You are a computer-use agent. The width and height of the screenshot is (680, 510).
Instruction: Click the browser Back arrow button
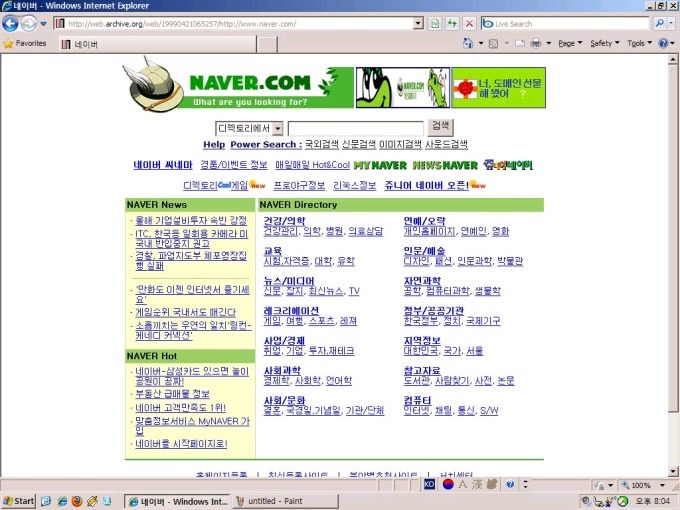coord(10,23)
